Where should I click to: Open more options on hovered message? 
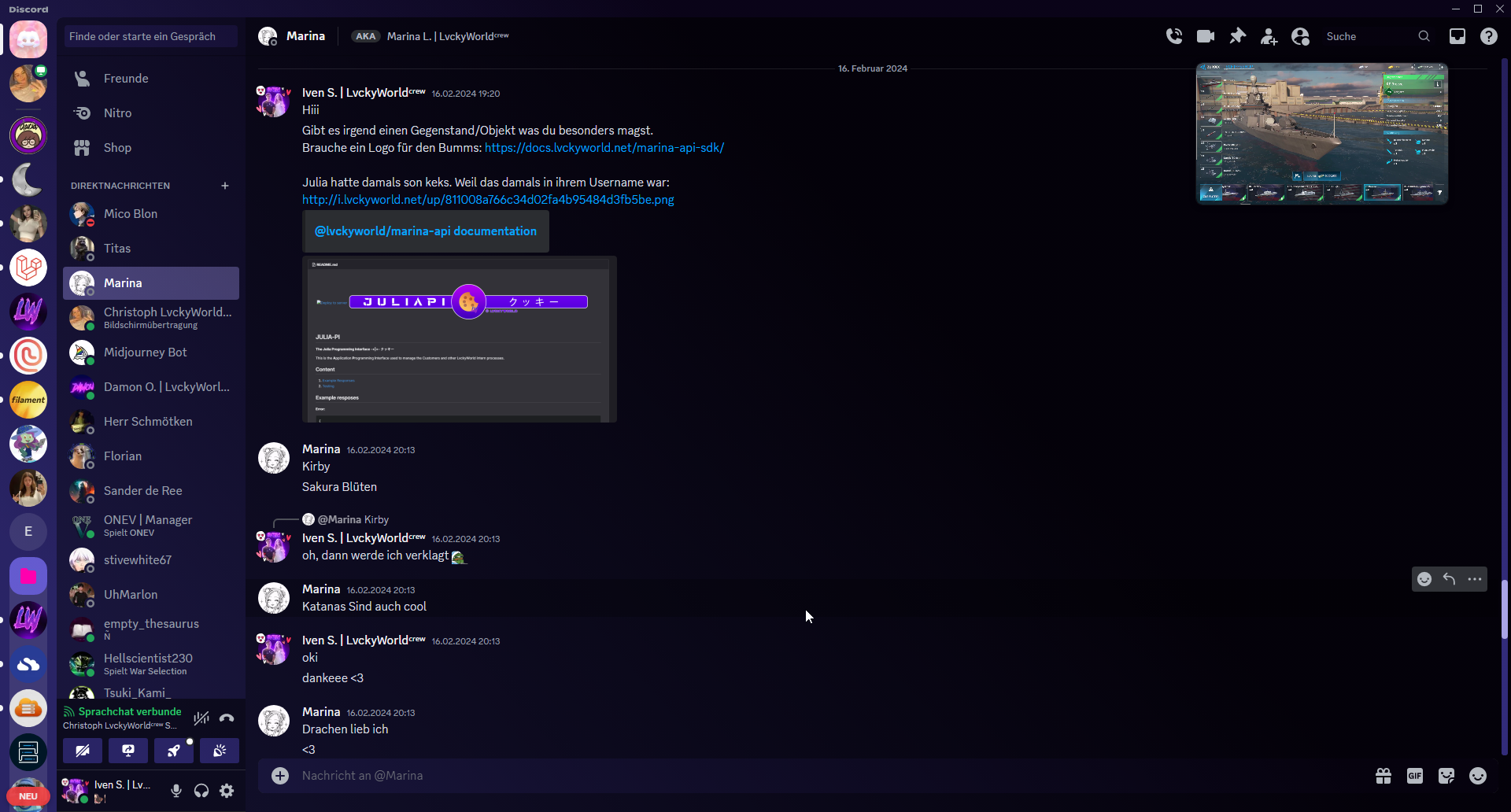coord(1475,579)
